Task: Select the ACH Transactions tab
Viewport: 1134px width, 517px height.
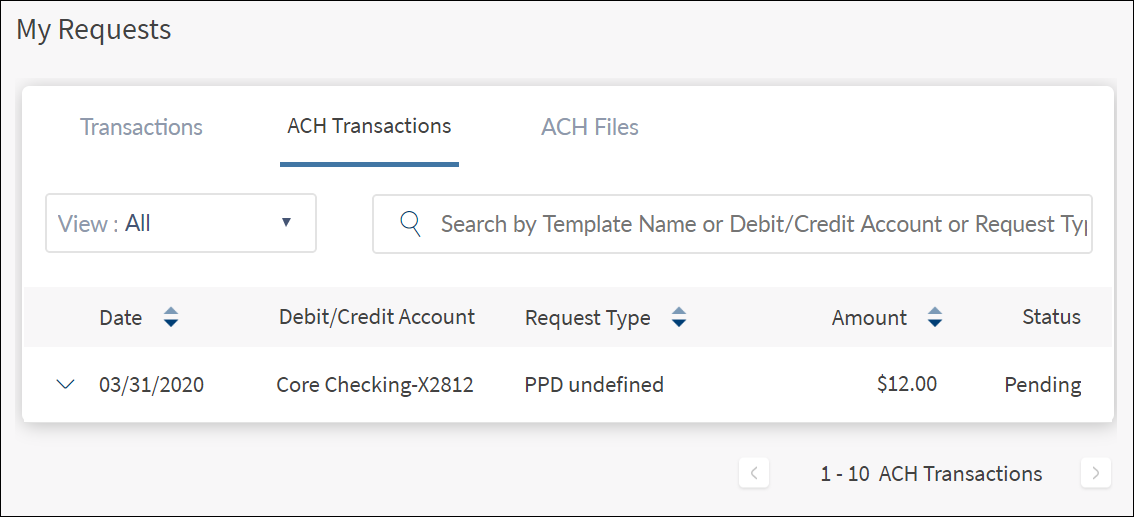Action: coord(369,127)
